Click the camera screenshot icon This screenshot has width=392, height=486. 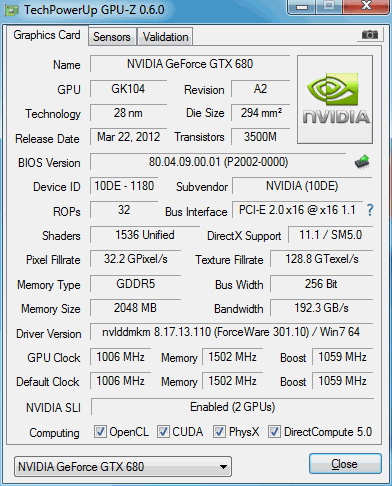[370, 34]
